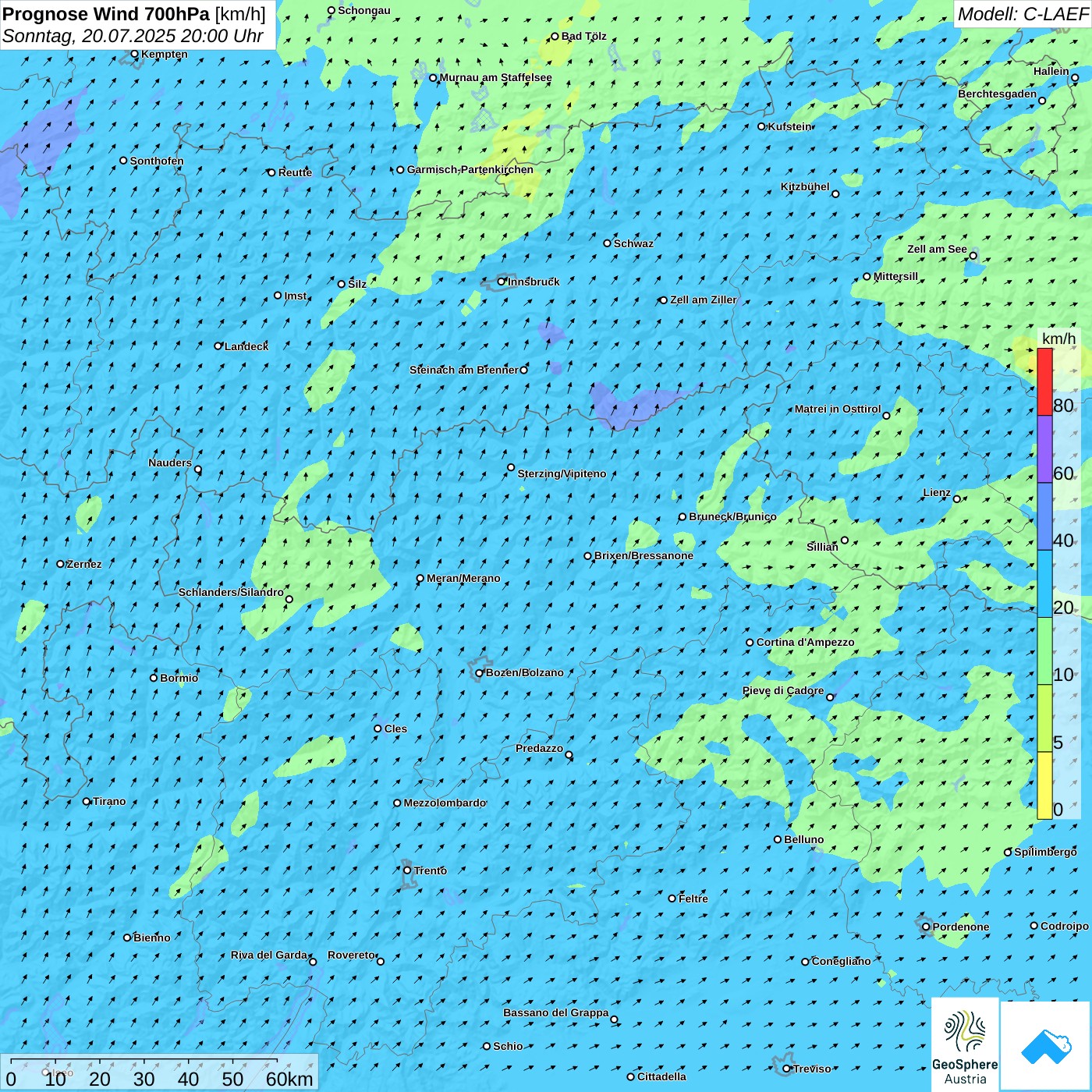Select the green 10–20 km/h legend swatch
Image resolution: width=1092 pixels, height=1092 pixels.
(x=1044, y=651)
